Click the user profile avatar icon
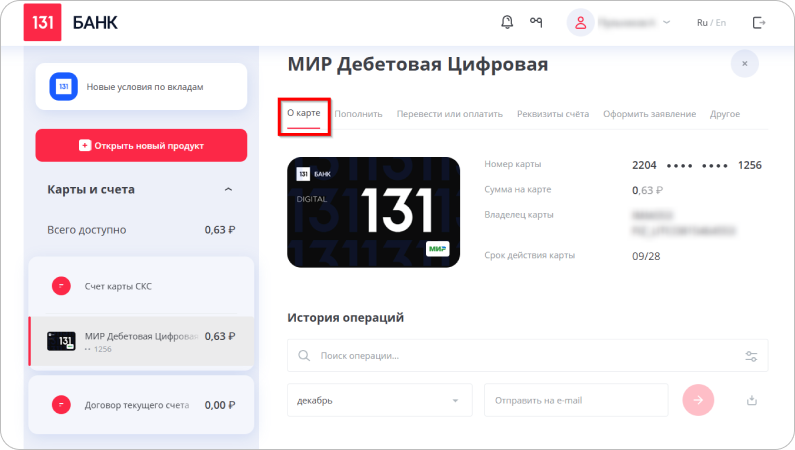 coord(580,22)
